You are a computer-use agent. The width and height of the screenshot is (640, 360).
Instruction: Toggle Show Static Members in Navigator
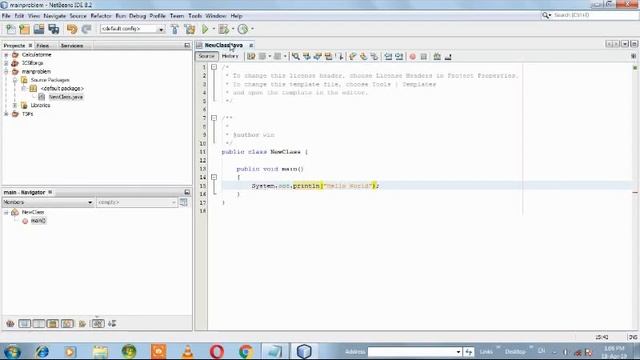[39, 324]
